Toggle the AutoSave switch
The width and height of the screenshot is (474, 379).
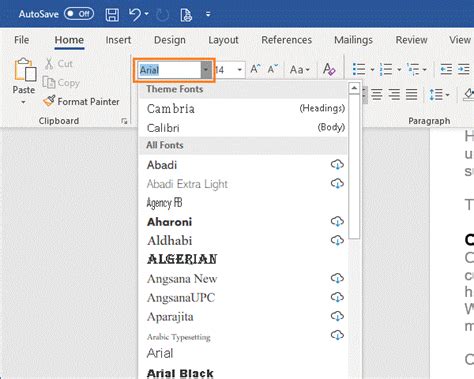79,14
